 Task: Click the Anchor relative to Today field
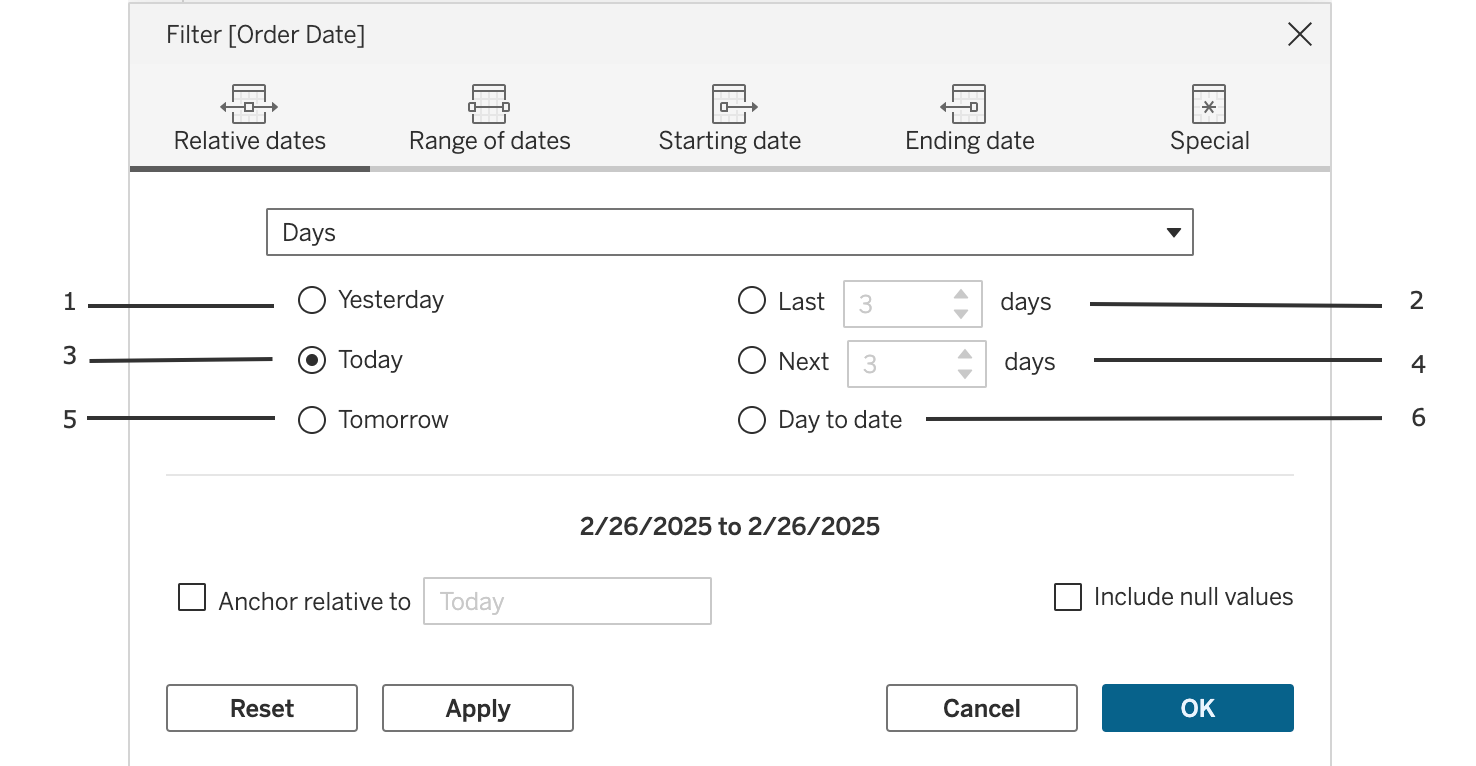click(x=567, y=601)
